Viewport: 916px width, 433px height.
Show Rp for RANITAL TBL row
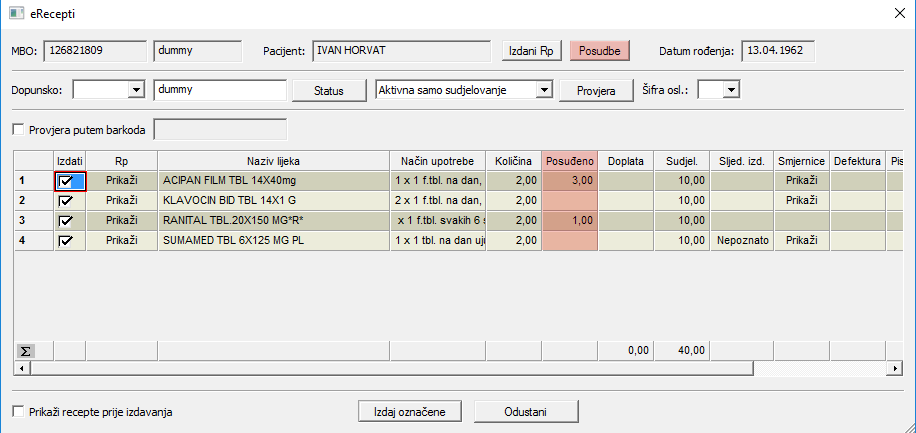click(122, 221)
